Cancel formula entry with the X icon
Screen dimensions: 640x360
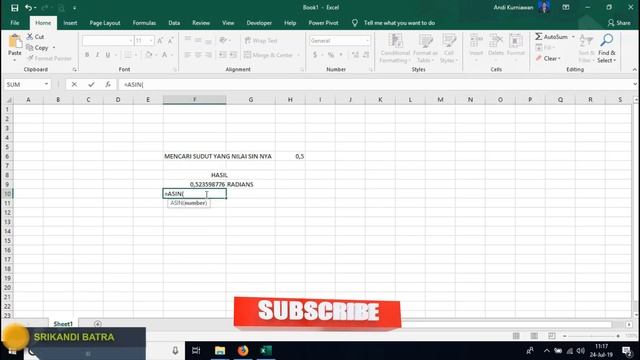[74, 84]
